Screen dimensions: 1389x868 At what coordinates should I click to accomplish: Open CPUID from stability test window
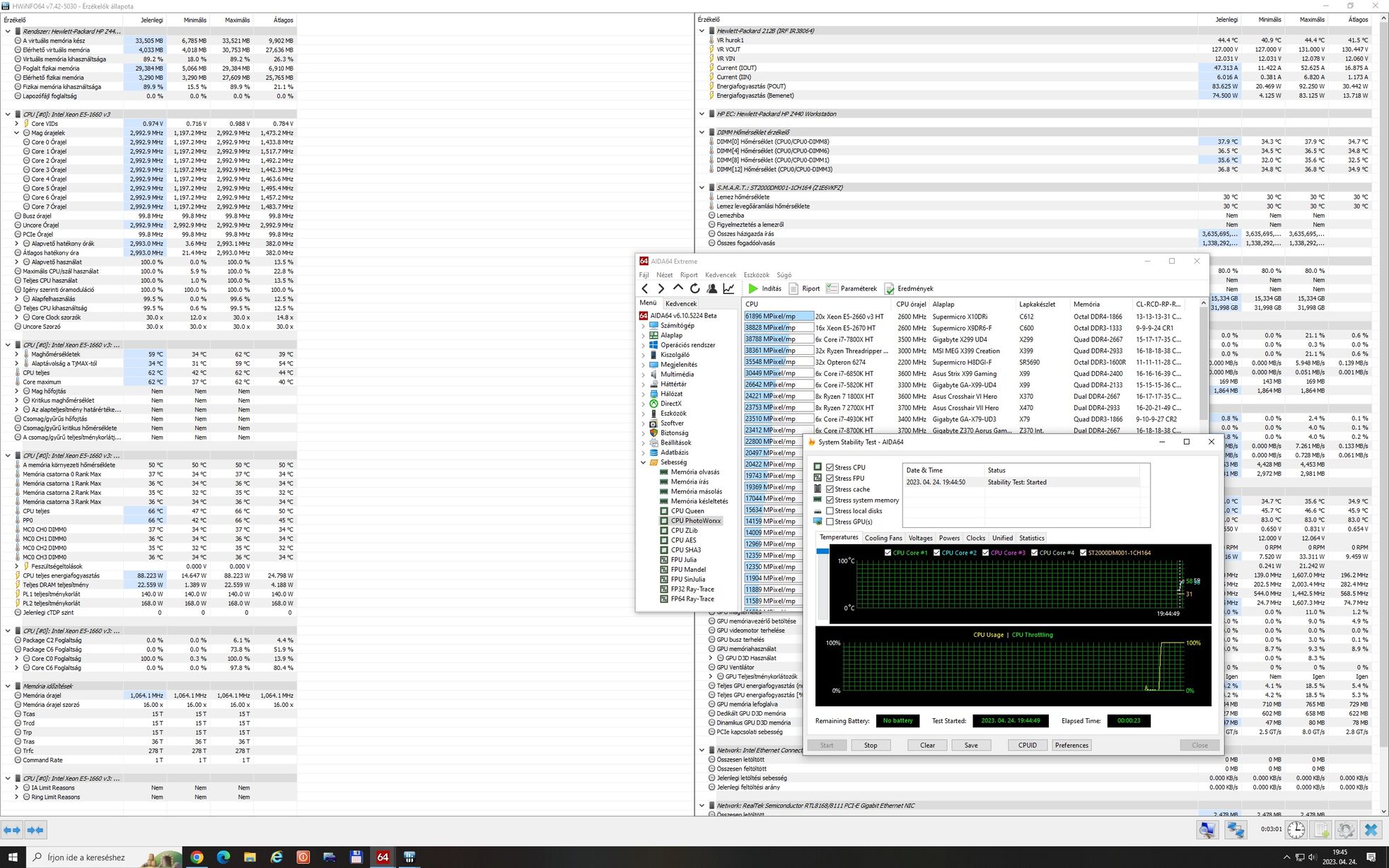pos(1027,745)
